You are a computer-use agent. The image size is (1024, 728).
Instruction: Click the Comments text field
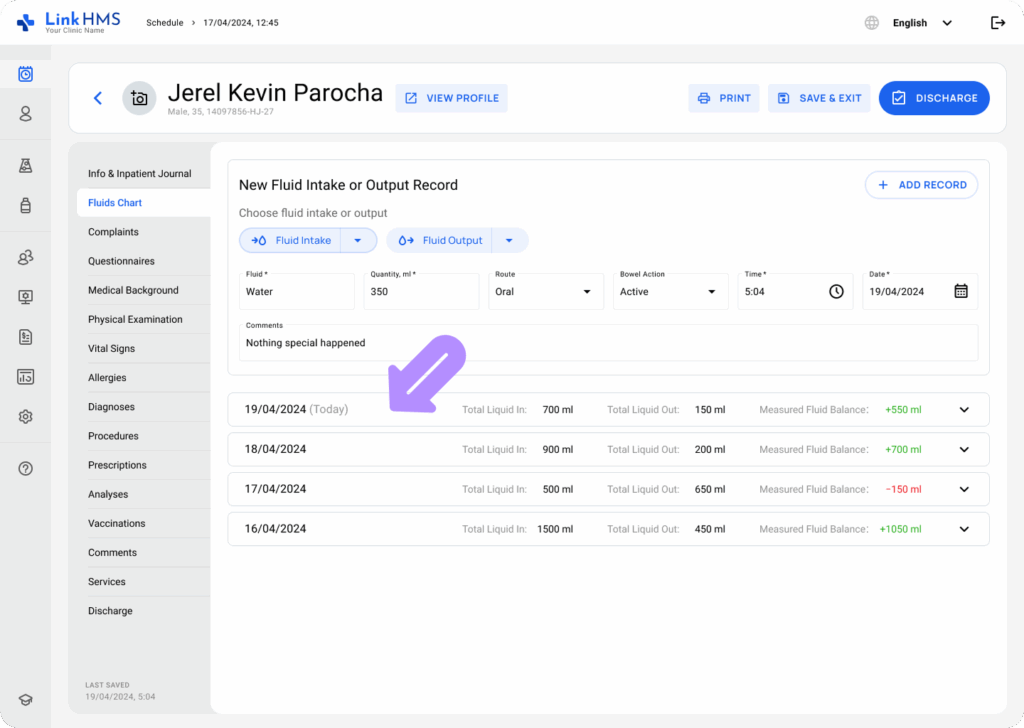coord(608,343)
